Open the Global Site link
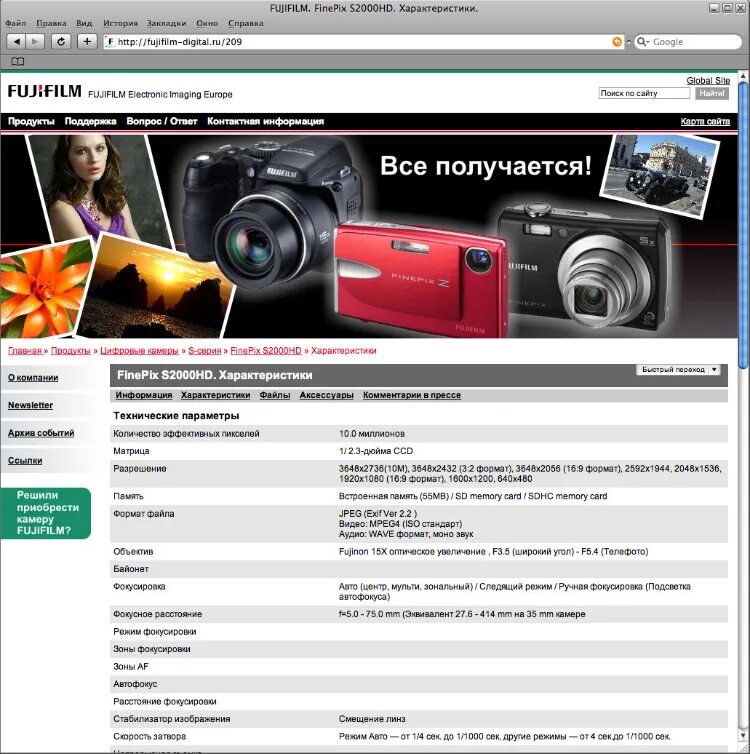 pyautogui.click(x=708, y=80)
